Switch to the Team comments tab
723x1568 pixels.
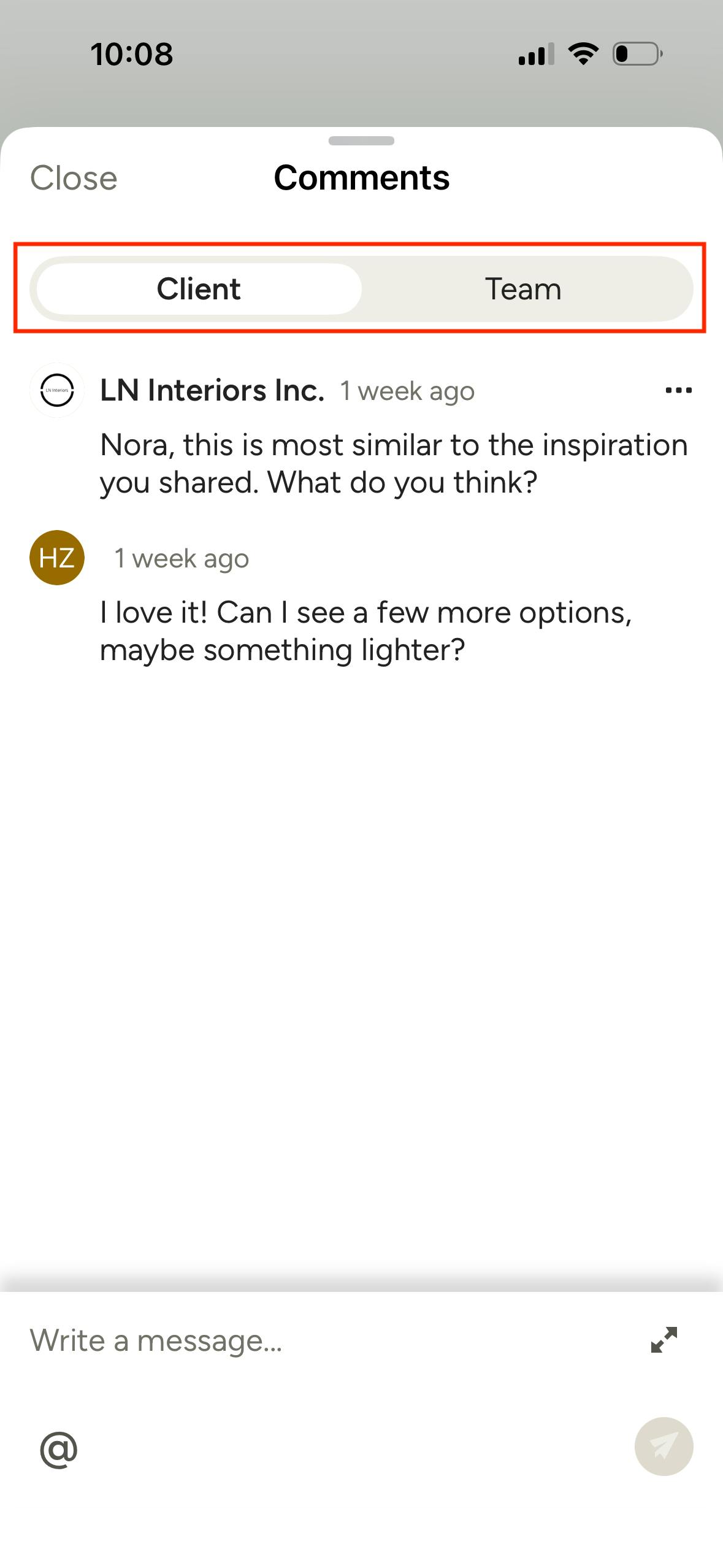(x=523, y=289)
